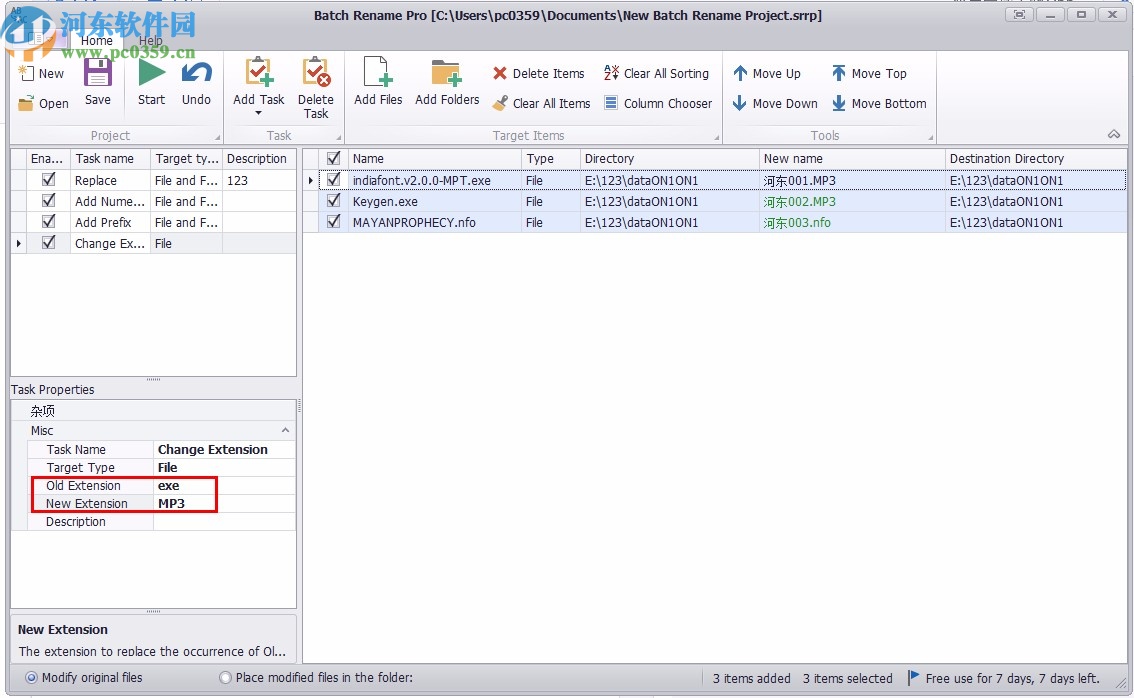Uncheck the Keygen.exe file checkbox
Screen dimensions: 1134x698
[x=334, y=201]
